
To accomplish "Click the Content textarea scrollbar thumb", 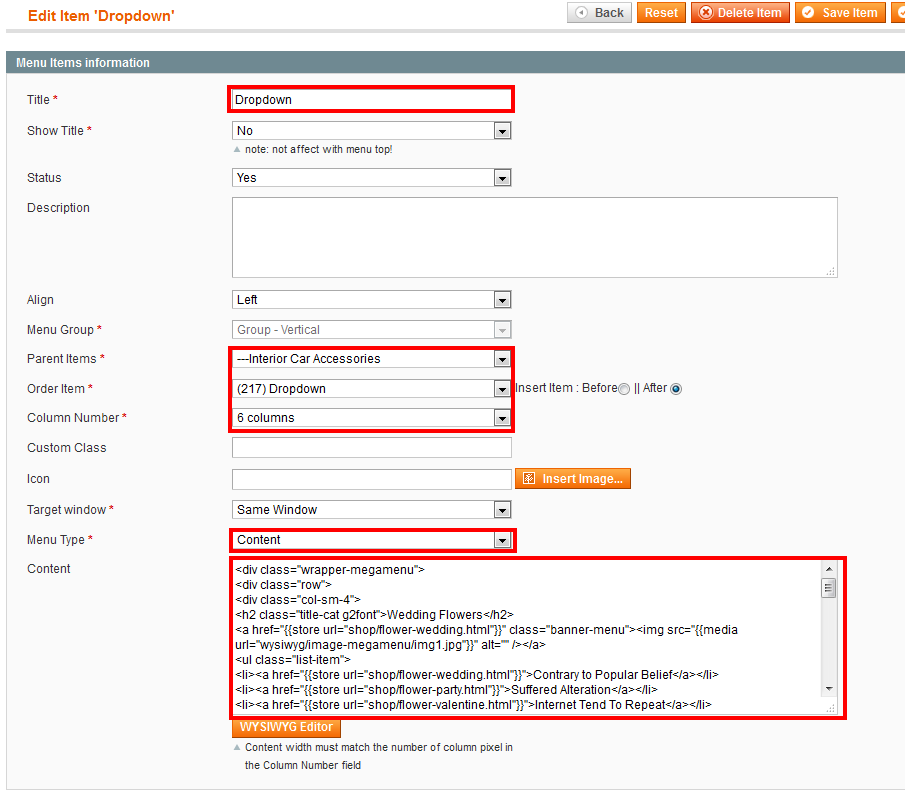I will pos(829,588).
